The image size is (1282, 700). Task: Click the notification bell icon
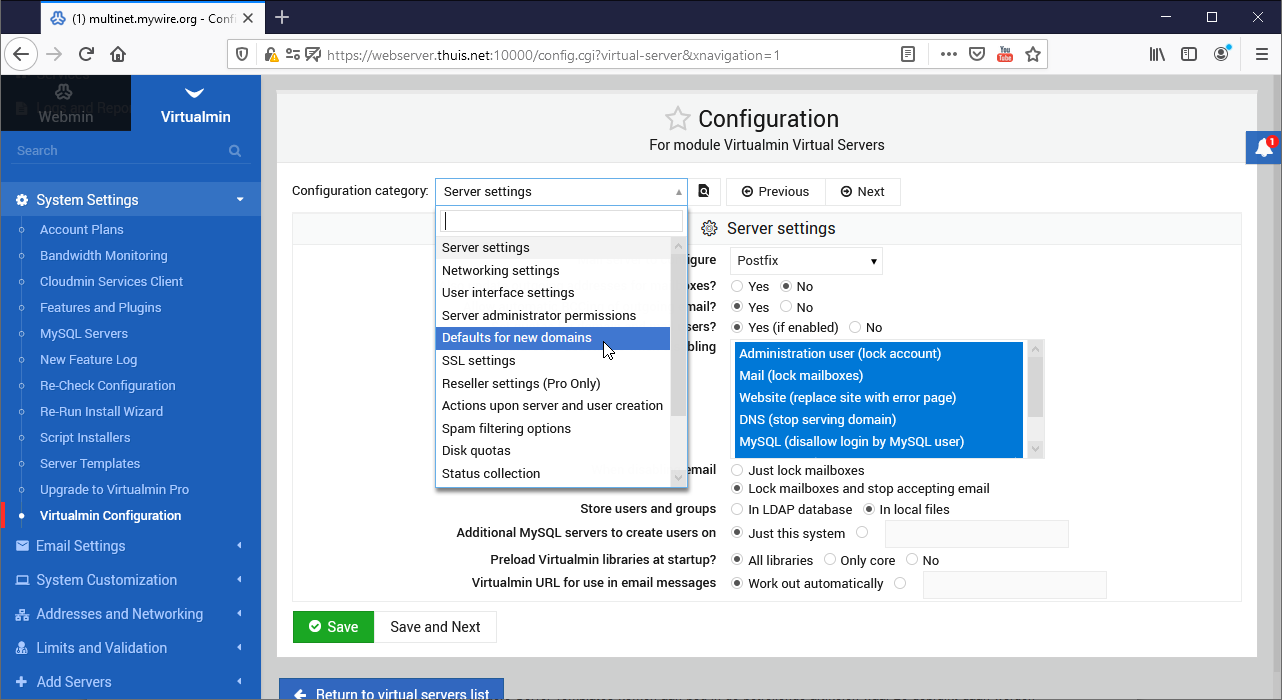pos(1264,147)
